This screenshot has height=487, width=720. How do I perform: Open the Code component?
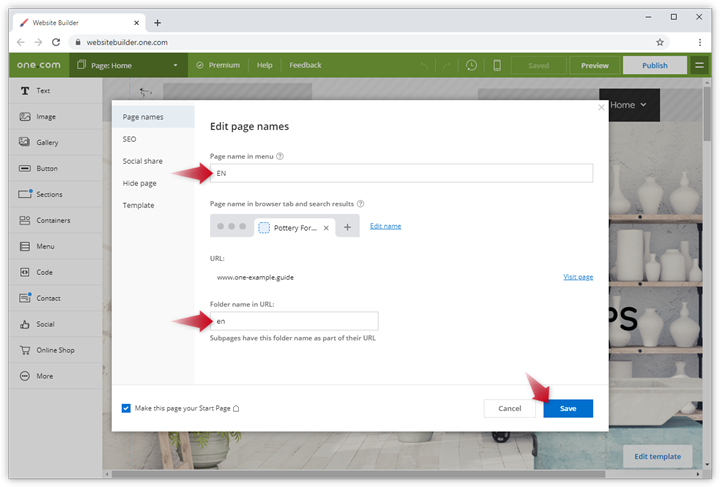(25, 272)
